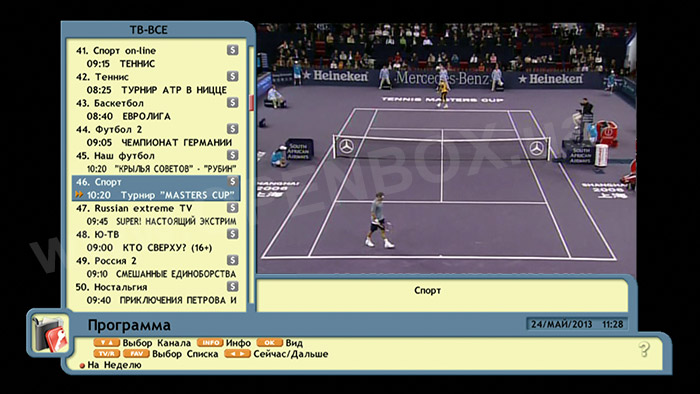Click the Программа guide icon
This screenshot has height=394, width=700.
coord(50,333)
